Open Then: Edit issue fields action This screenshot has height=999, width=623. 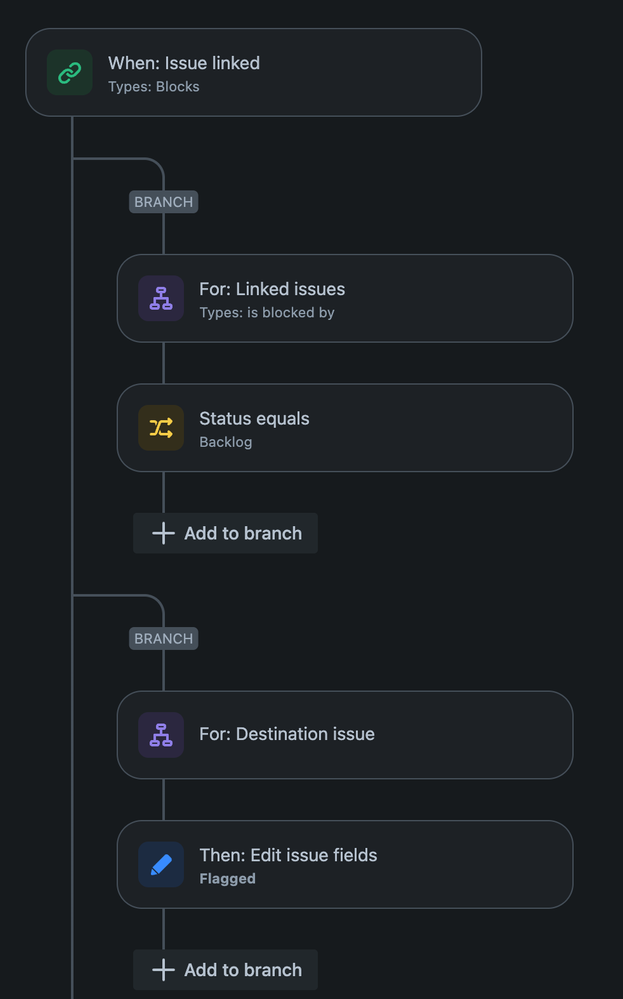coord(345,865)
